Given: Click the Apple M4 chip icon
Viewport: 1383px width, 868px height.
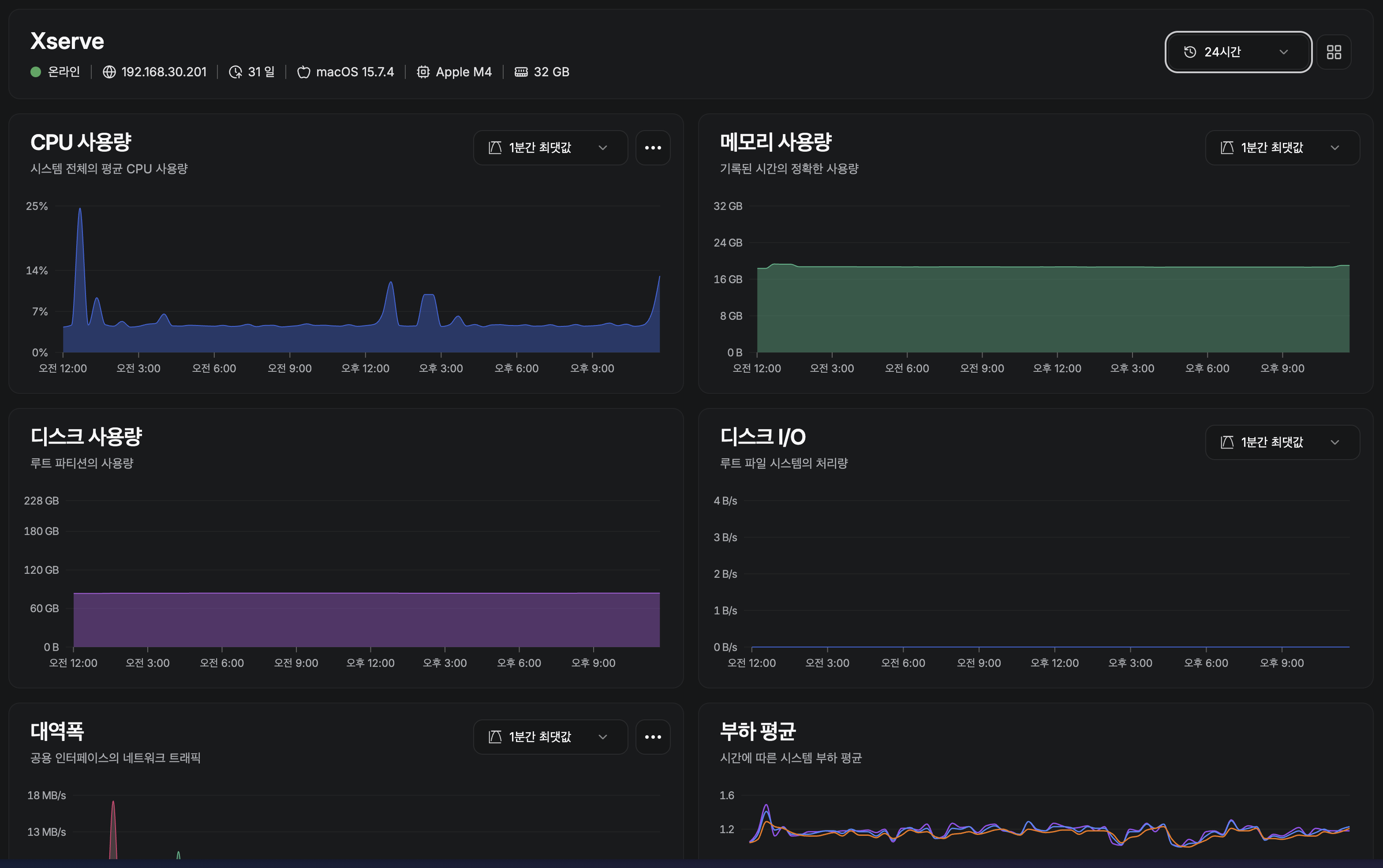Looking at the screenshot, I should [423, 72].
